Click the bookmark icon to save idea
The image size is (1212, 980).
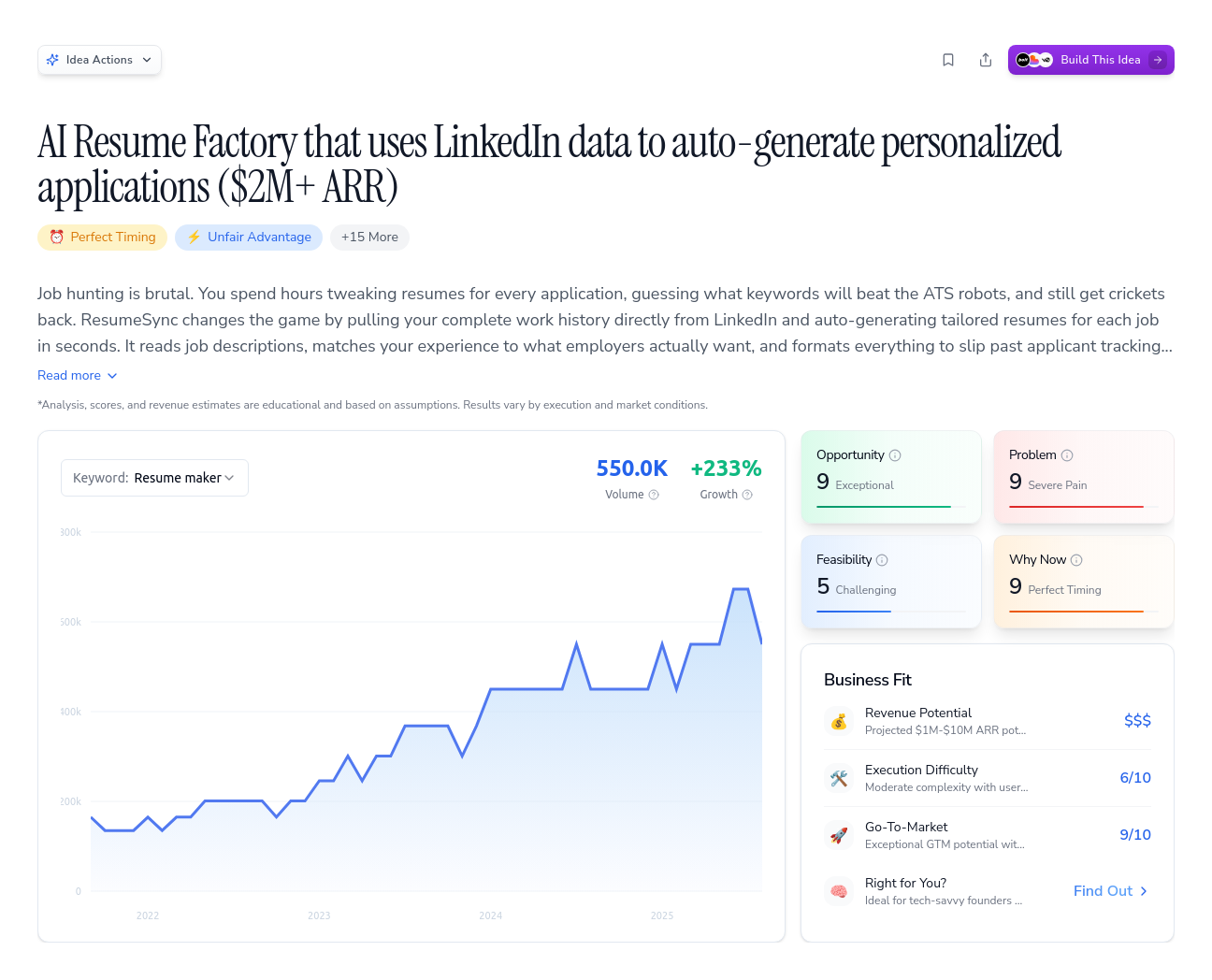coord(948,60)
